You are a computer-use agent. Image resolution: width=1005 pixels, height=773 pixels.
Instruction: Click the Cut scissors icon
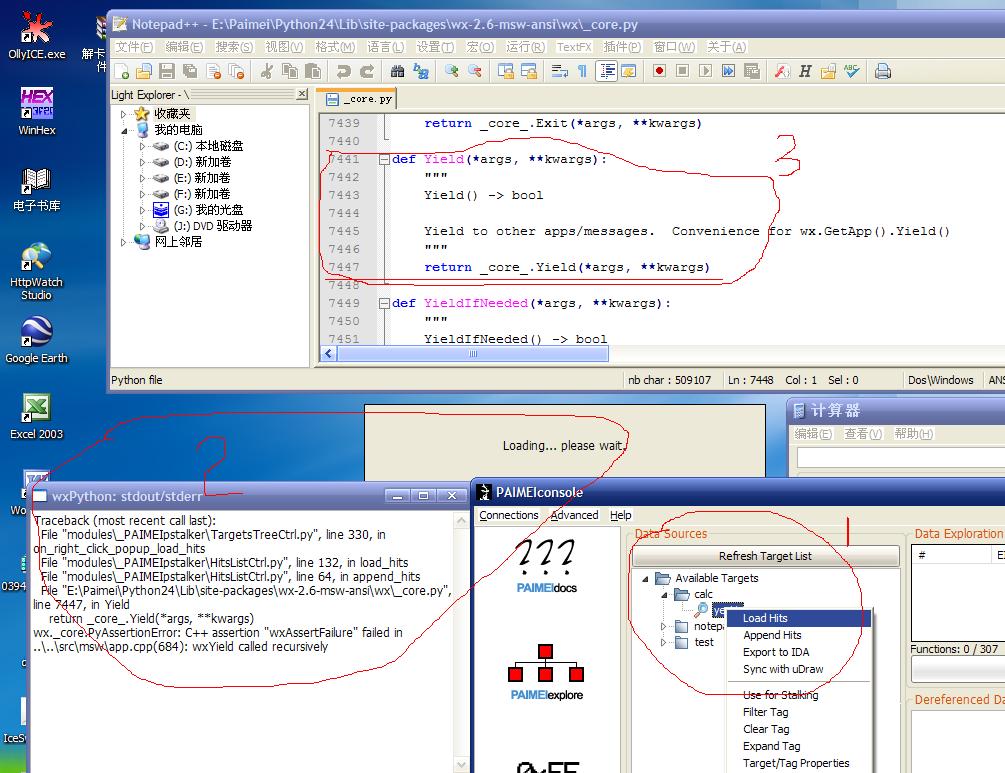[267, 71]
